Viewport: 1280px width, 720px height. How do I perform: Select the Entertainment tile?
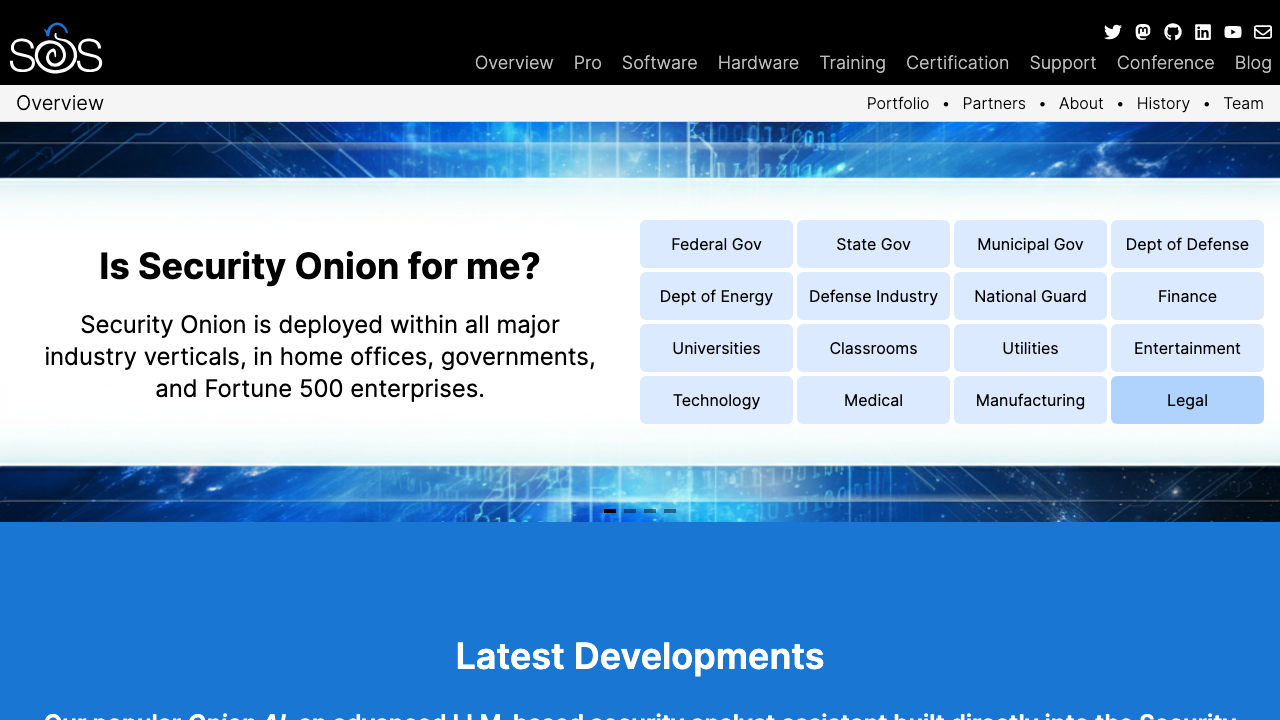[1187, 348]
